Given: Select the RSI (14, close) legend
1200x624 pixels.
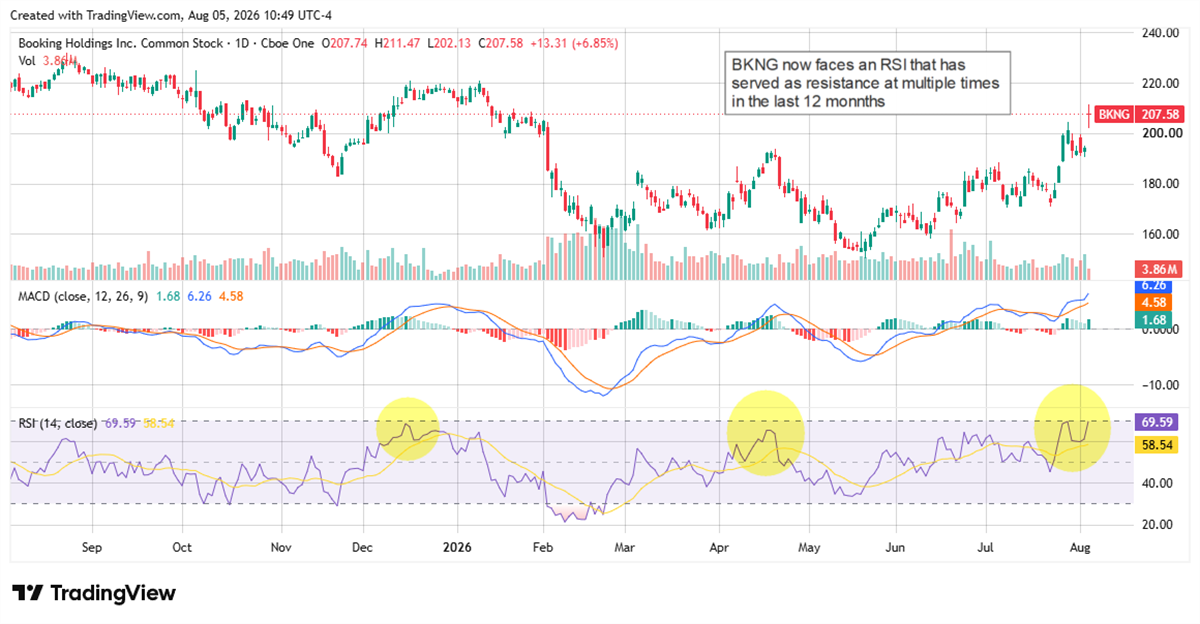Looking at the screenshot, I should [58, 424].
